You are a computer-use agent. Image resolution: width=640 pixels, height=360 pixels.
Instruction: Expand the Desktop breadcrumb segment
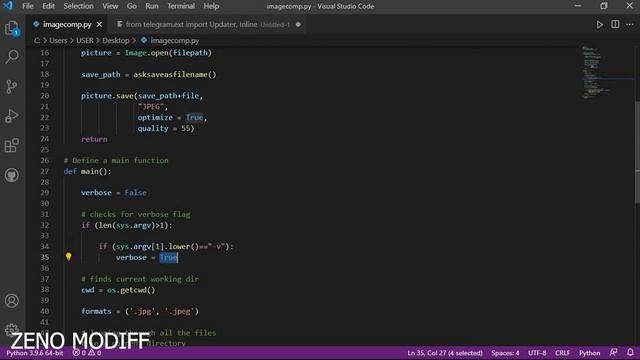pyautogui.click(x=116, y=40)
